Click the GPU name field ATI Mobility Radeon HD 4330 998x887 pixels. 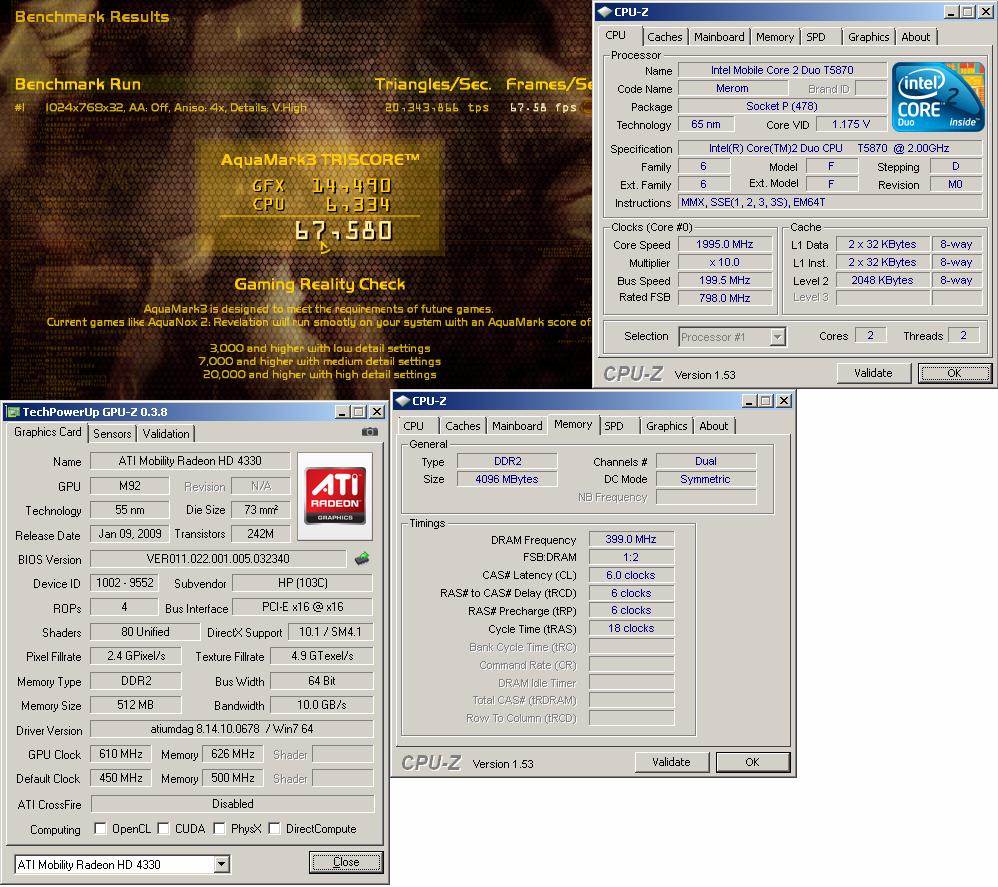(190, 461)
